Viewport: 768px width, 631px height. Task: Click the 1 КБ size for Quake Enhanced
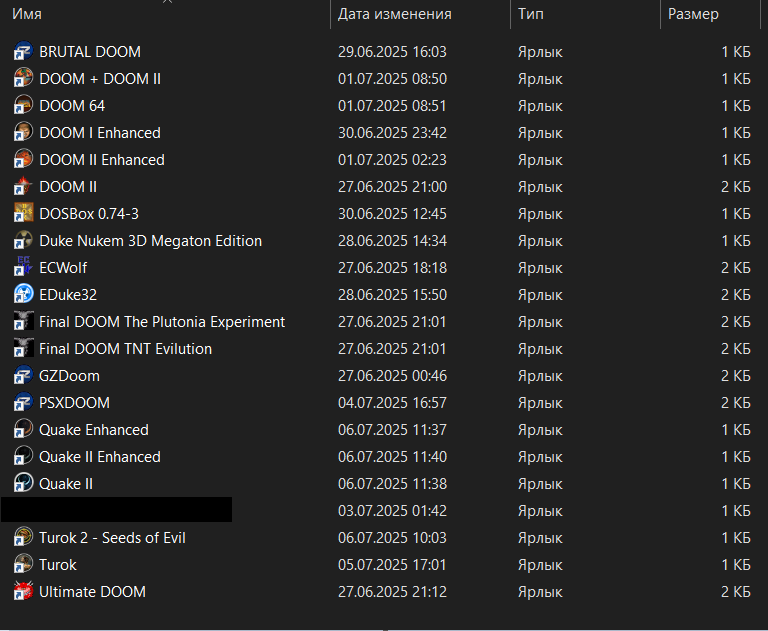click(x=736, y=430)
